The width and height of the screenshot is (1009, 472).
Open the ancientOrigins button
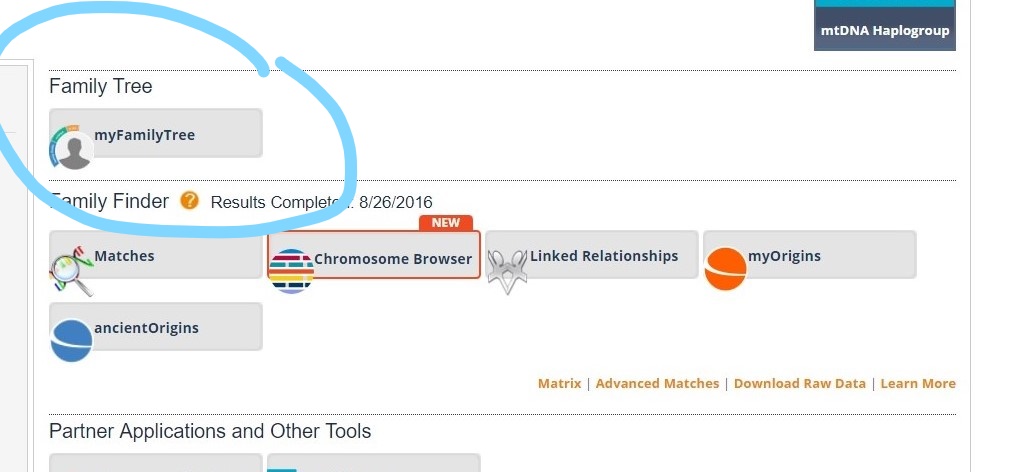(156, 327)
